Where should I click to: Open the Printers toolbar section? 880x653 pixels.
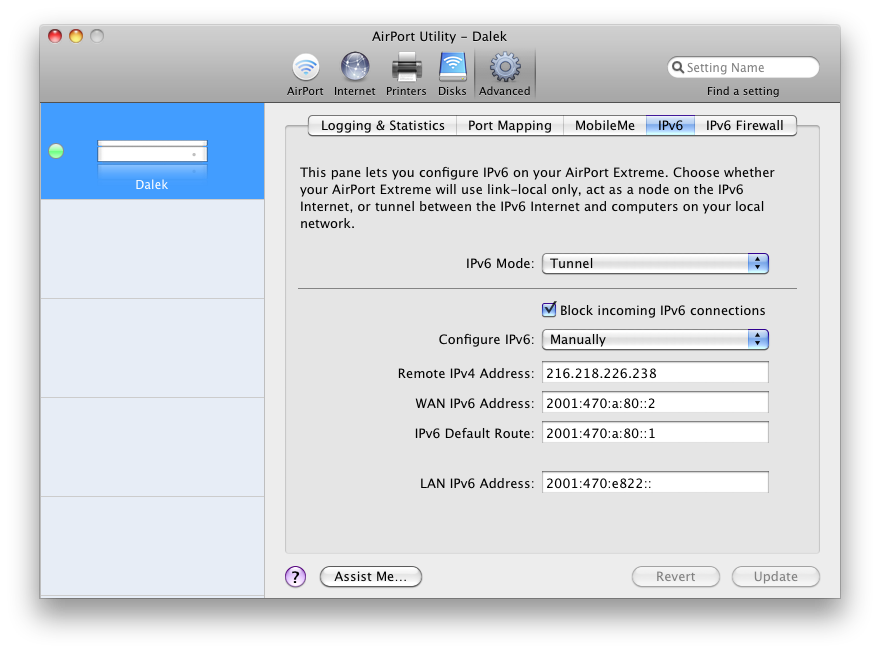pyautogui.click(x=406, y=75)
